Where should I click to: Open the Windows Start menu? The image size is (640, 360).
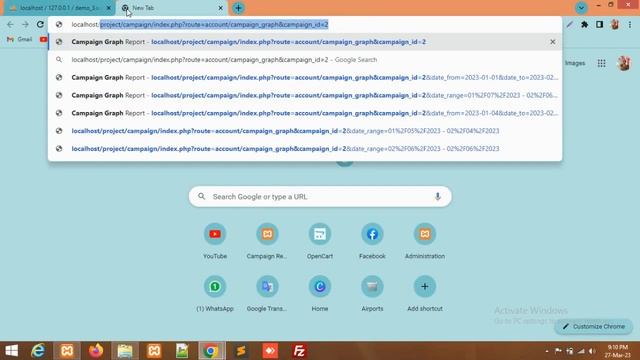click(x=11, y=351)
